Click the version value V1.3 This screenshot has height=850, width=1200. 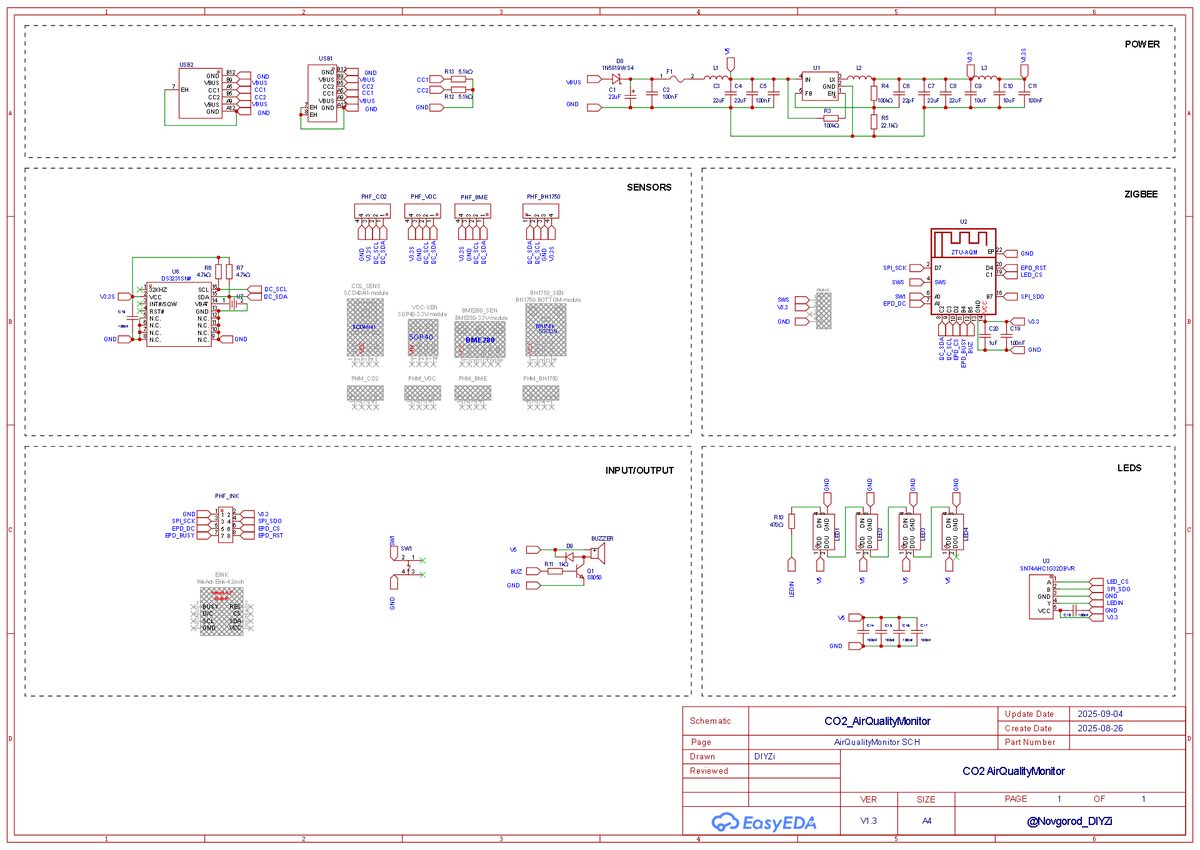pyautogui.click(x=869, y=821)
